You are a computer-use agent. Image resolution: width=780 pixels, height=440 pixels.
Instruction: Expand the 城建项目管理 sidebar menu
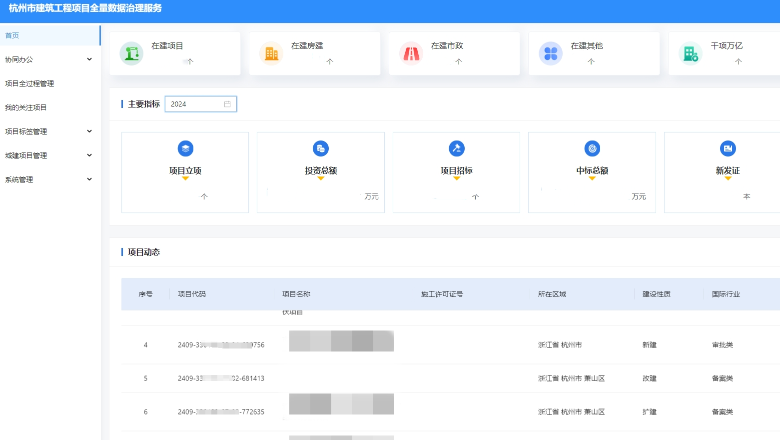[89, 155]
